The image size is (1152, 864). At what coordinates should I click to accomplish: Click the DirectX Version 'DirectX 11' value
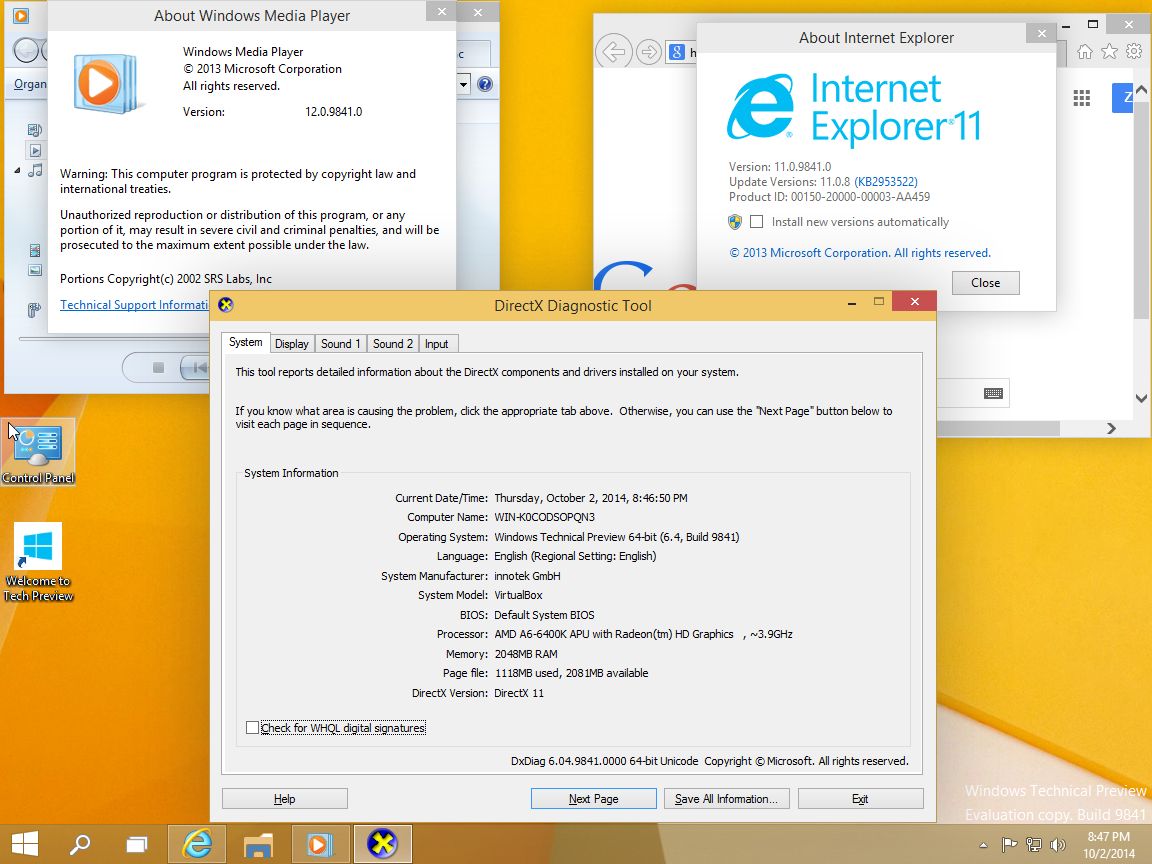coord(519,693)
